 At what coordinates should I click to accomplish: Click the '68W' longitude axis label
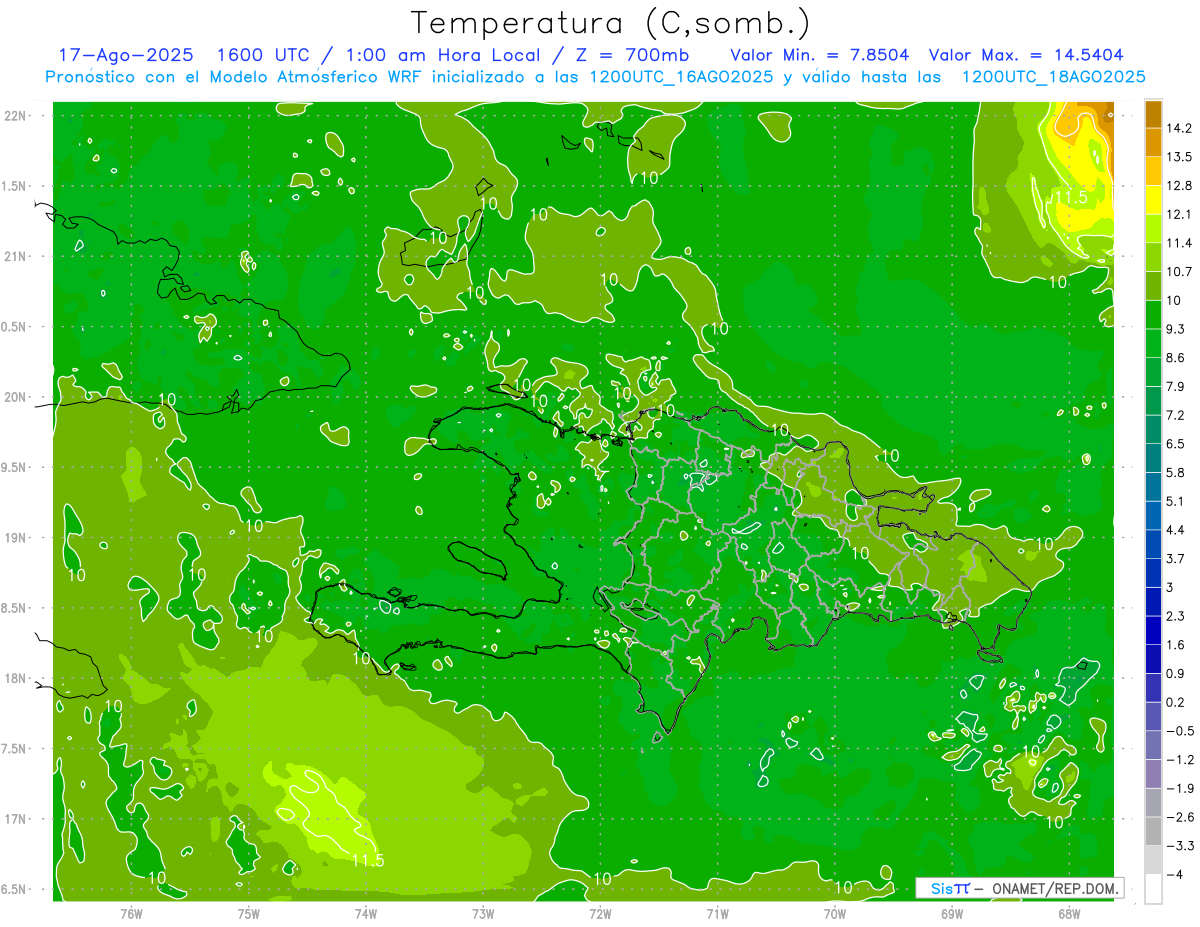pos(1069,913)
